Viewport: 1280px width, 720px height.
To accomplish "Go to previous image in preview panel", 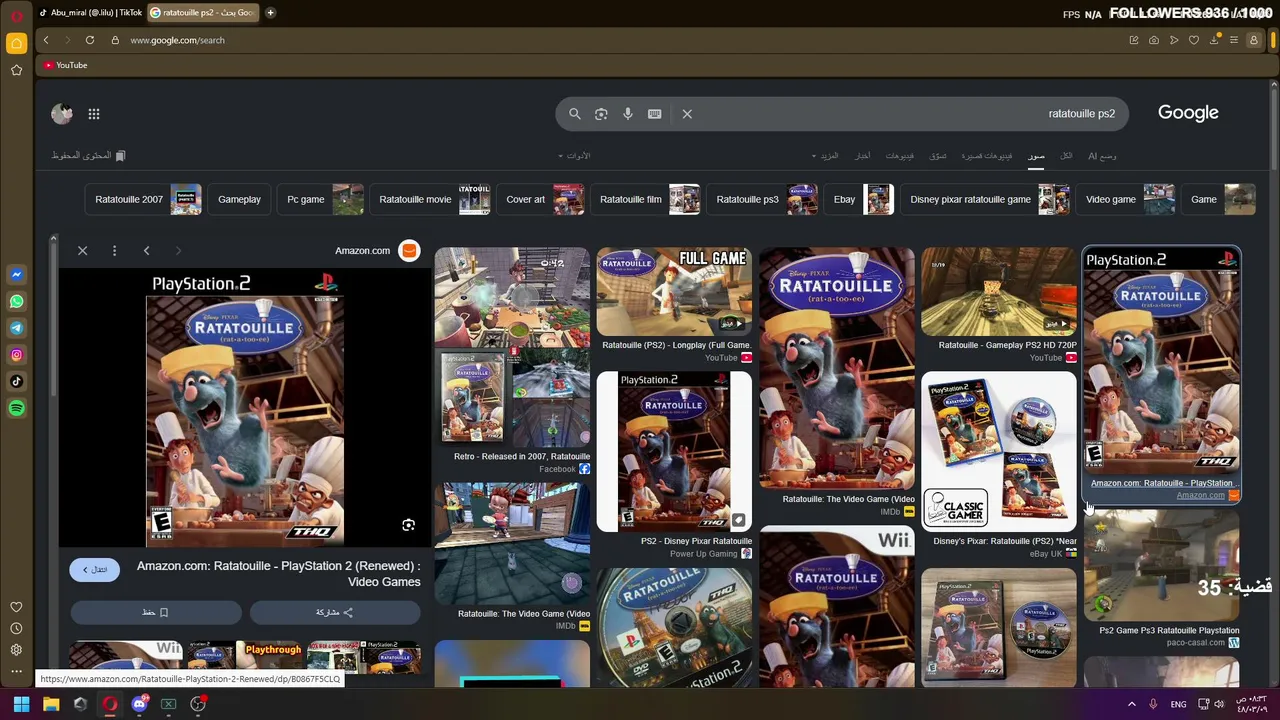I will [x=146, y=251].
